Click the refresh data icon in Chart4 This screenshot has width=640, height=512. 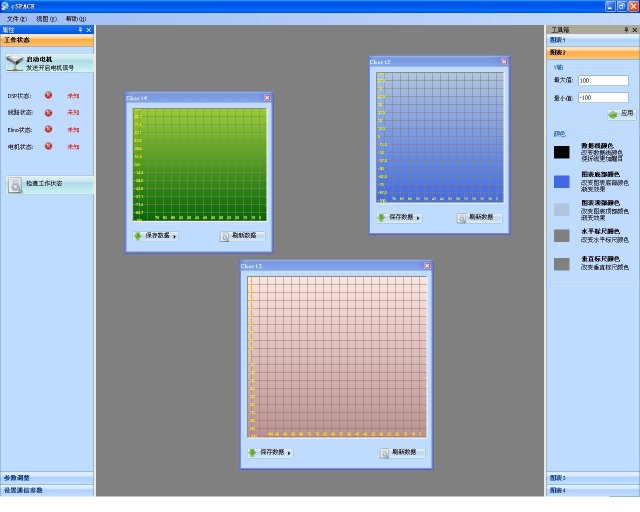point(226,237)
